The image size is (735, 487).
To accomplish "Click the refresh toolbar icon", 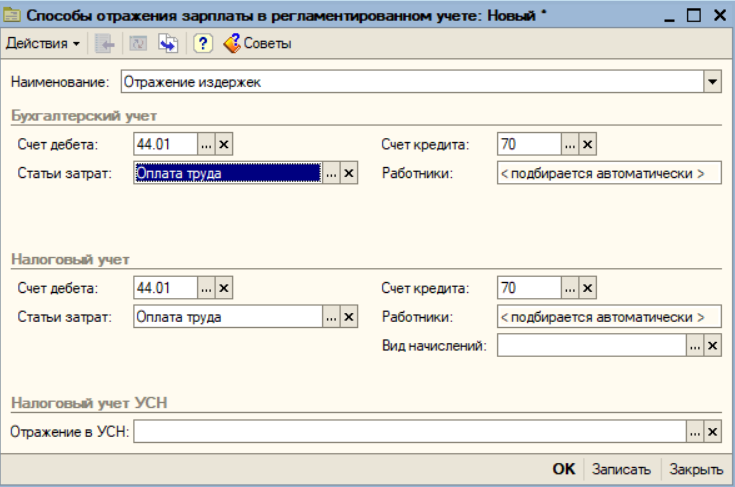I will coord(138,44).
